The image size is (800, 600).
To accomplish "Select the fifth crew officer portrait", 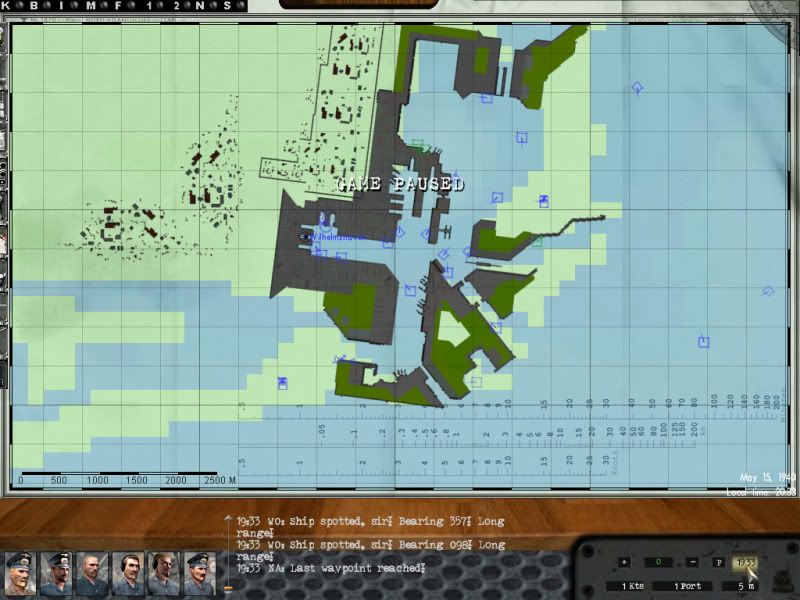I will 165,573.
